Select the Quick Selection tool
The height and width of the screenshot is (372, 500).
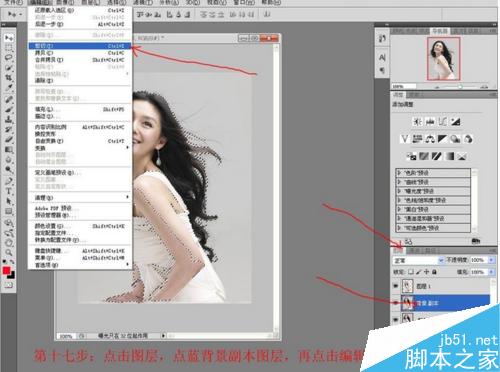9,68
